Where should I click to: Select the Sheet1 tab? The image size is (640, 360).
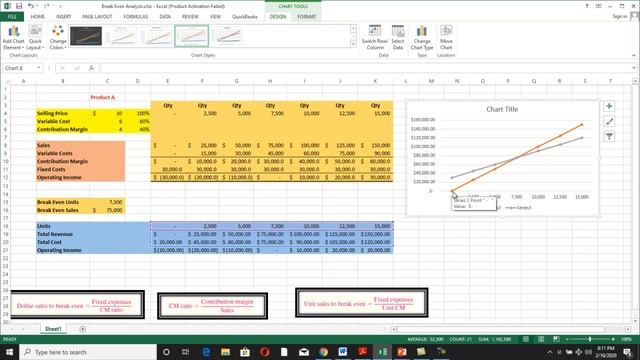[x=53, y=329]
